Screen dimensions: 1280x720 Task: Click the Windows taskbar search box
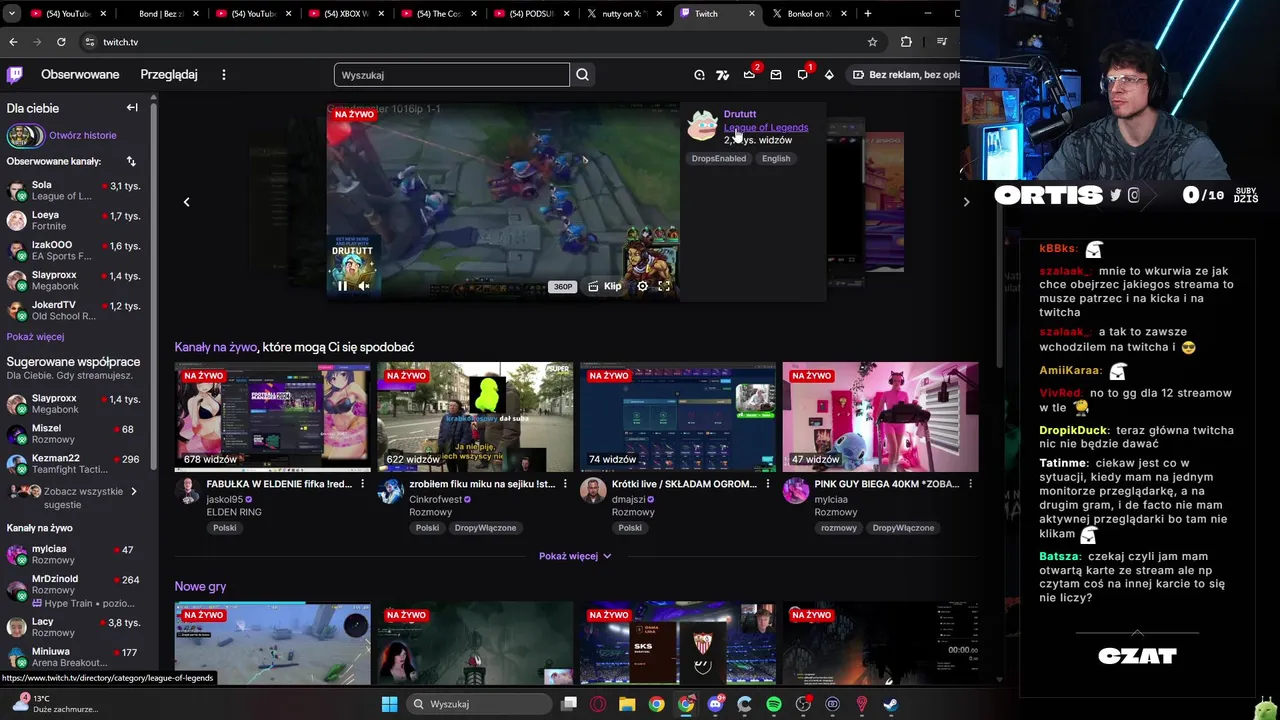480,704
